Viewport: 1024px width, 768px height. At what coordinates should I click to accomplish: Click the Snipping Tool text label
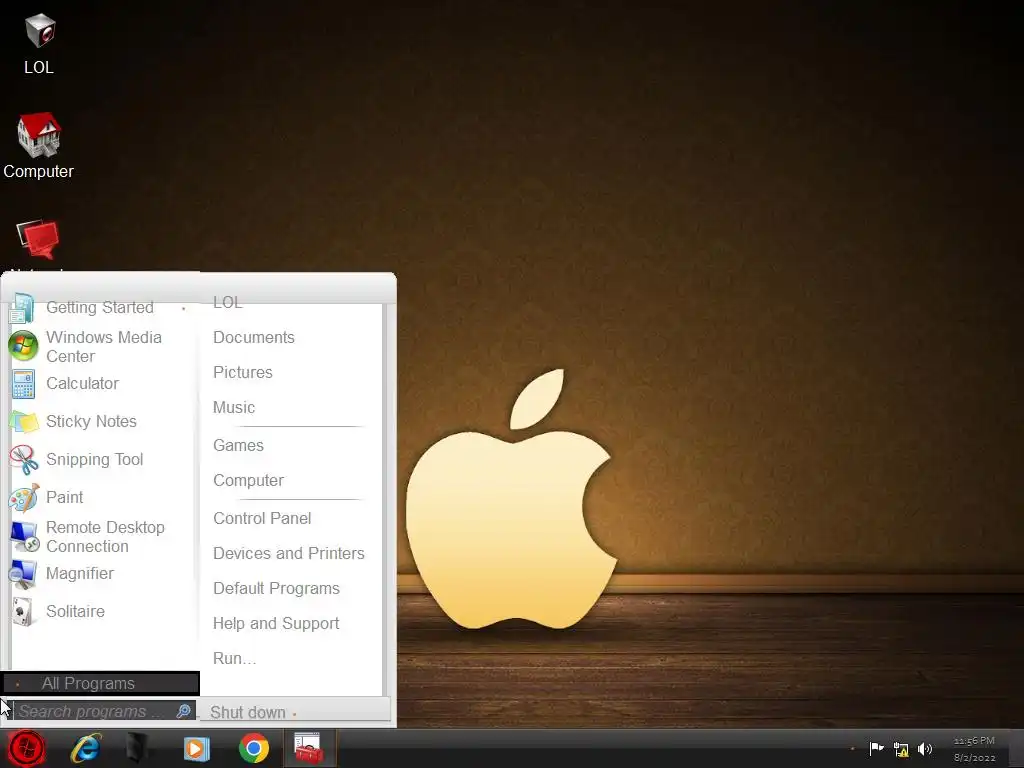pos(95,460)
